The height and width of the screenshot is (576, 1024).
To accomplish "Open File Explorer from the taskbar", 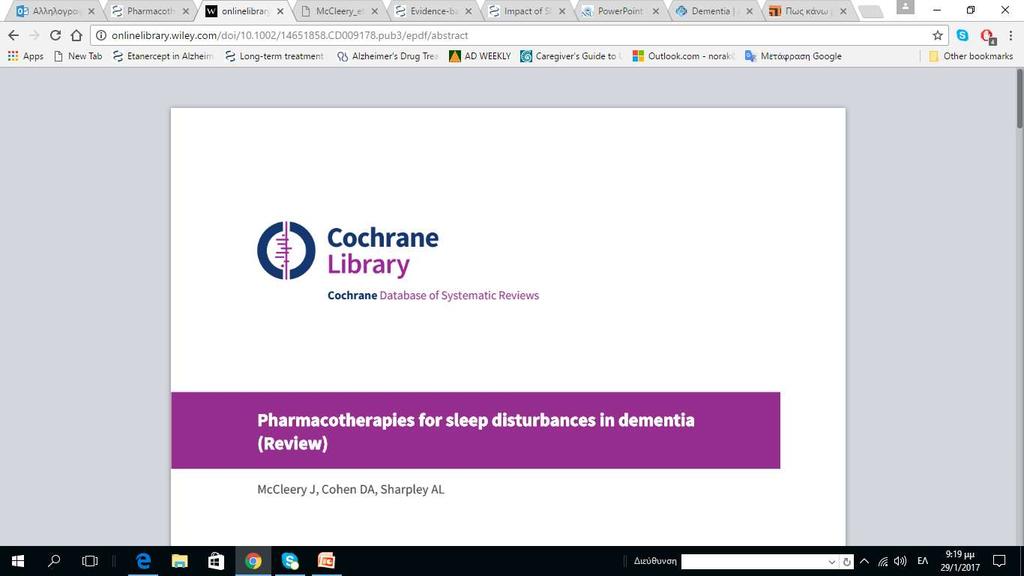I will (x=180, y=561).
